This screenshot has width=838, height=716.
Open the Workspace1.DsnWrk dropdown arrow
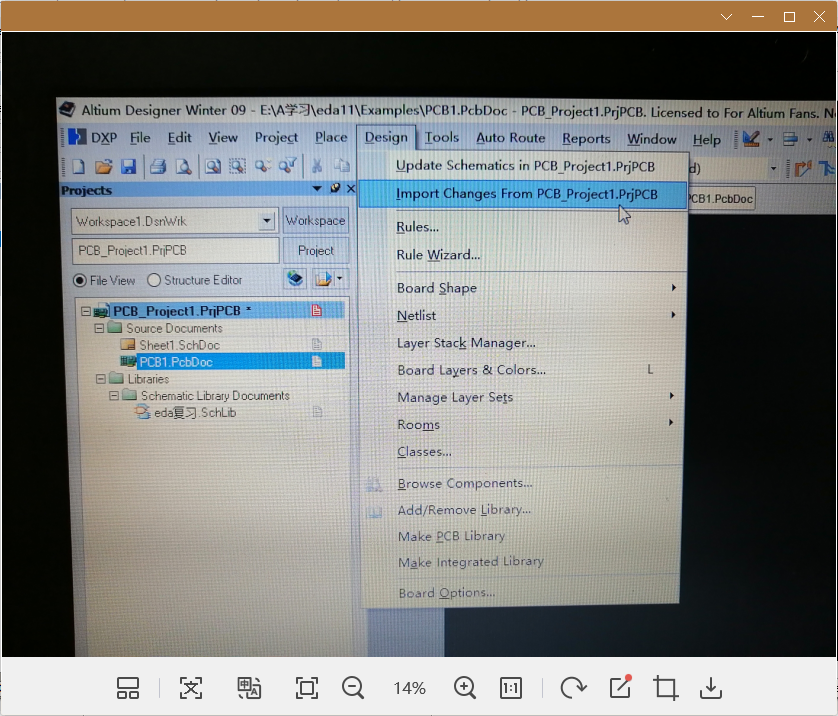coord(266,221)
